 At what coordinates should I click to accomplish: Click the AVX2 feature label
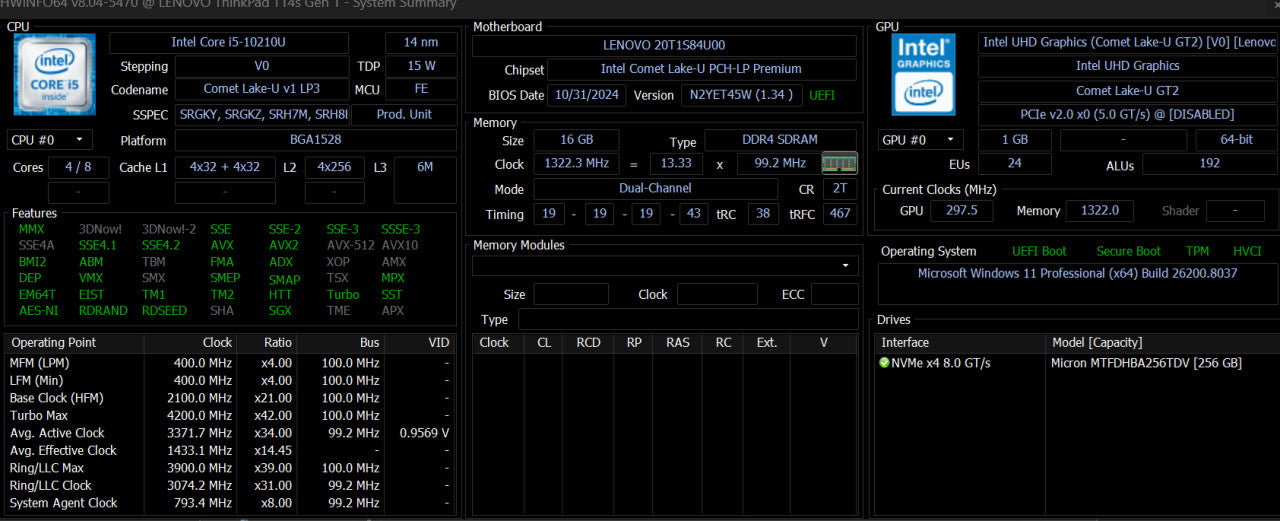[x=284, y=246]
